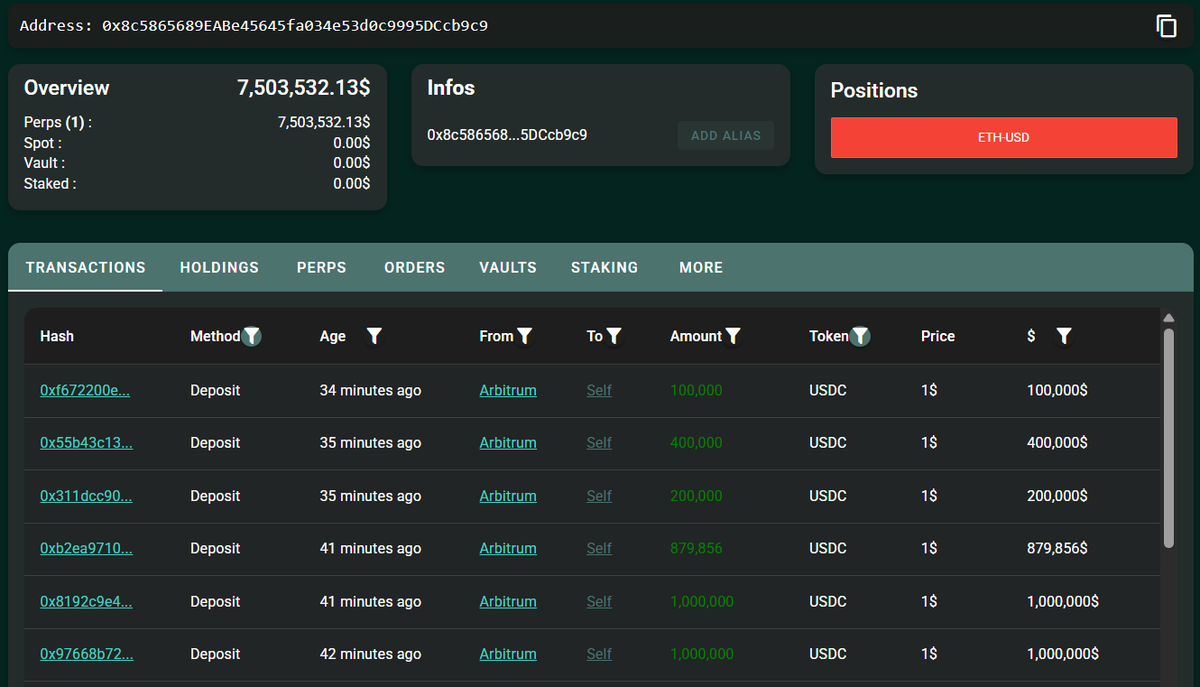
Task: Open the Age column filter icon
Action: pyautogui.click(x=374, y=336)
